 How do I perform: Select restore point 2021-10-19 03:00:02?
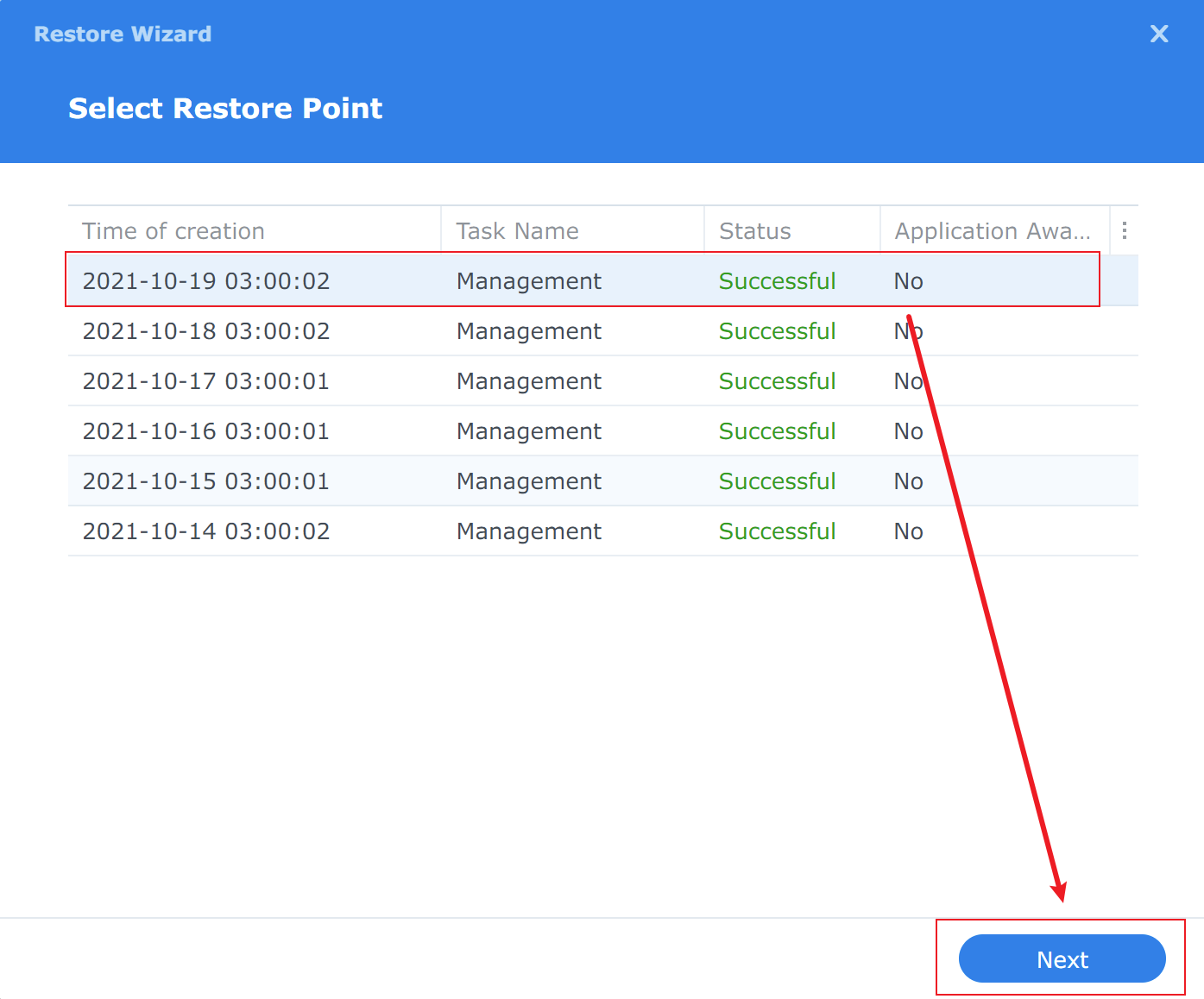[x=206, y=281]
